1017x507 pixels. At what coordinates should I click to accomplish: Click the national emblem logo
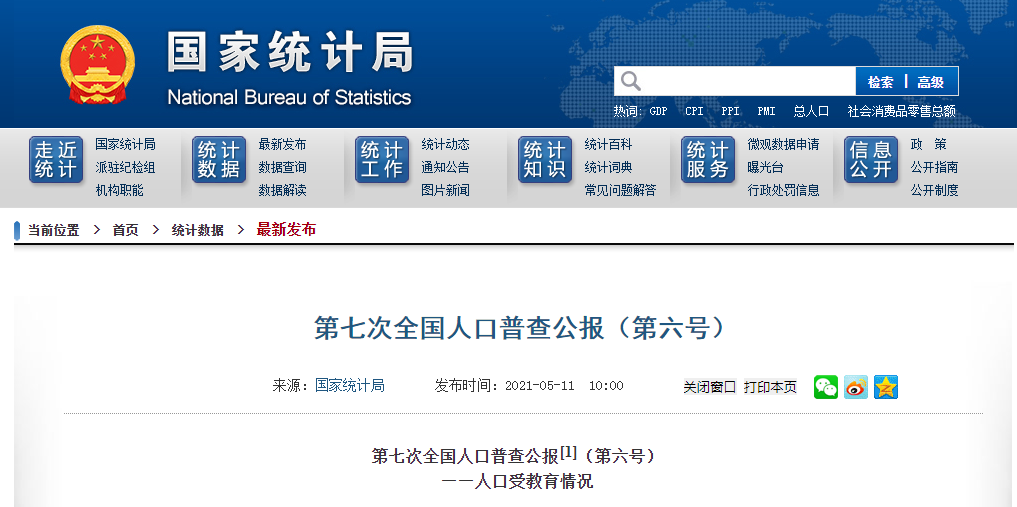click(97, 65)
